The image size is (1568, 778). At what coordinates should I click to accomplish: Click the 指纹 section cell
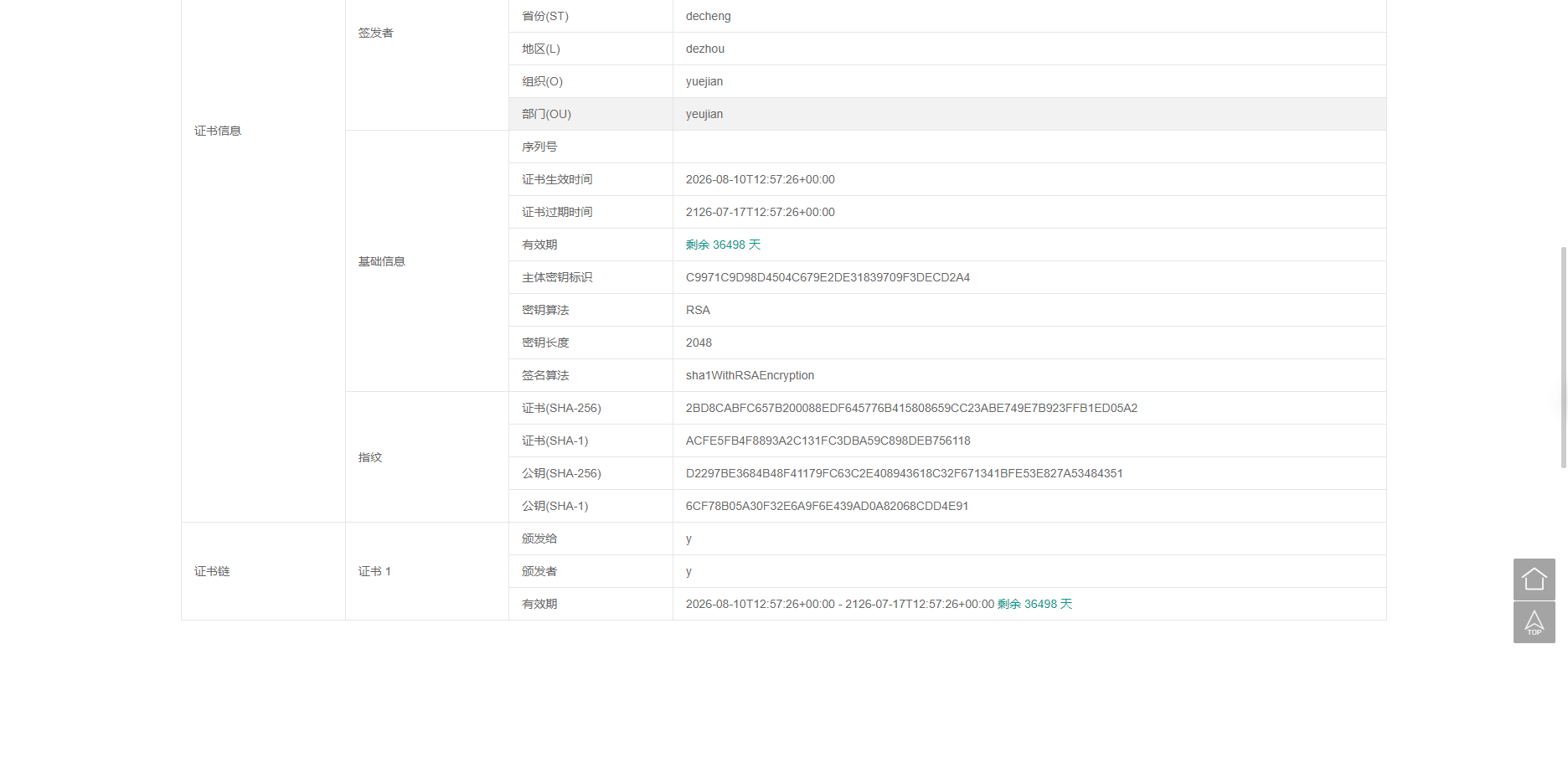[427, 457]
